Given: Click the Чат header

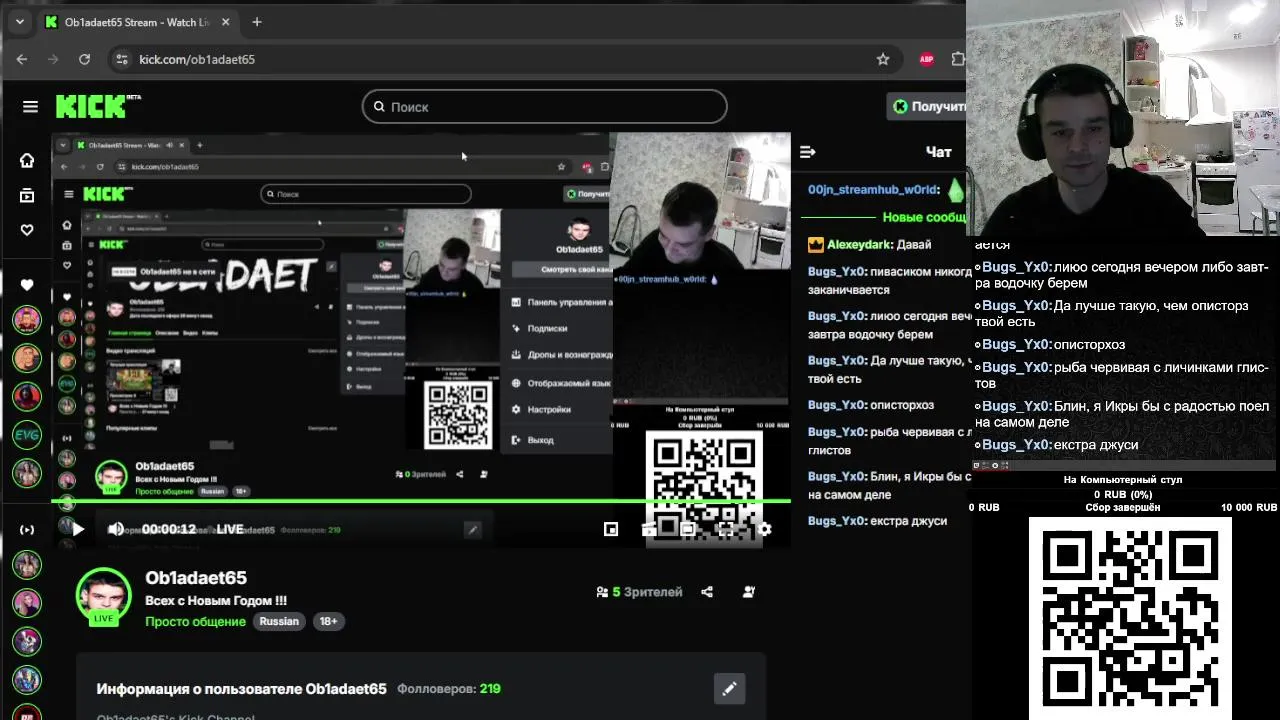Looking at the screenshot, I should click(x=938, y=152).
